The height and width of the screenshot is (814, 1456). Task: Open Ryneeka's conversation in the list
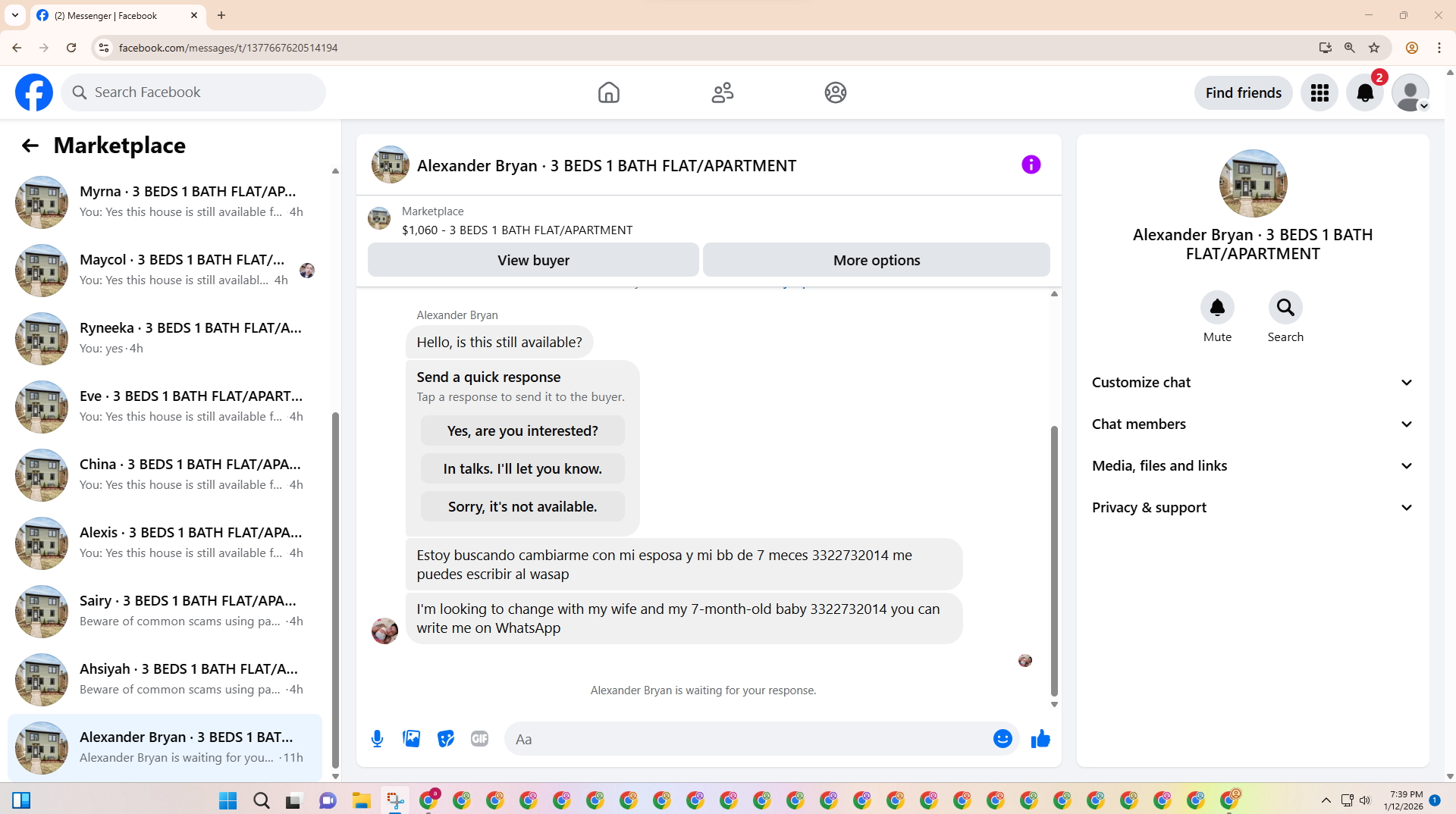[x=165, y=338]
